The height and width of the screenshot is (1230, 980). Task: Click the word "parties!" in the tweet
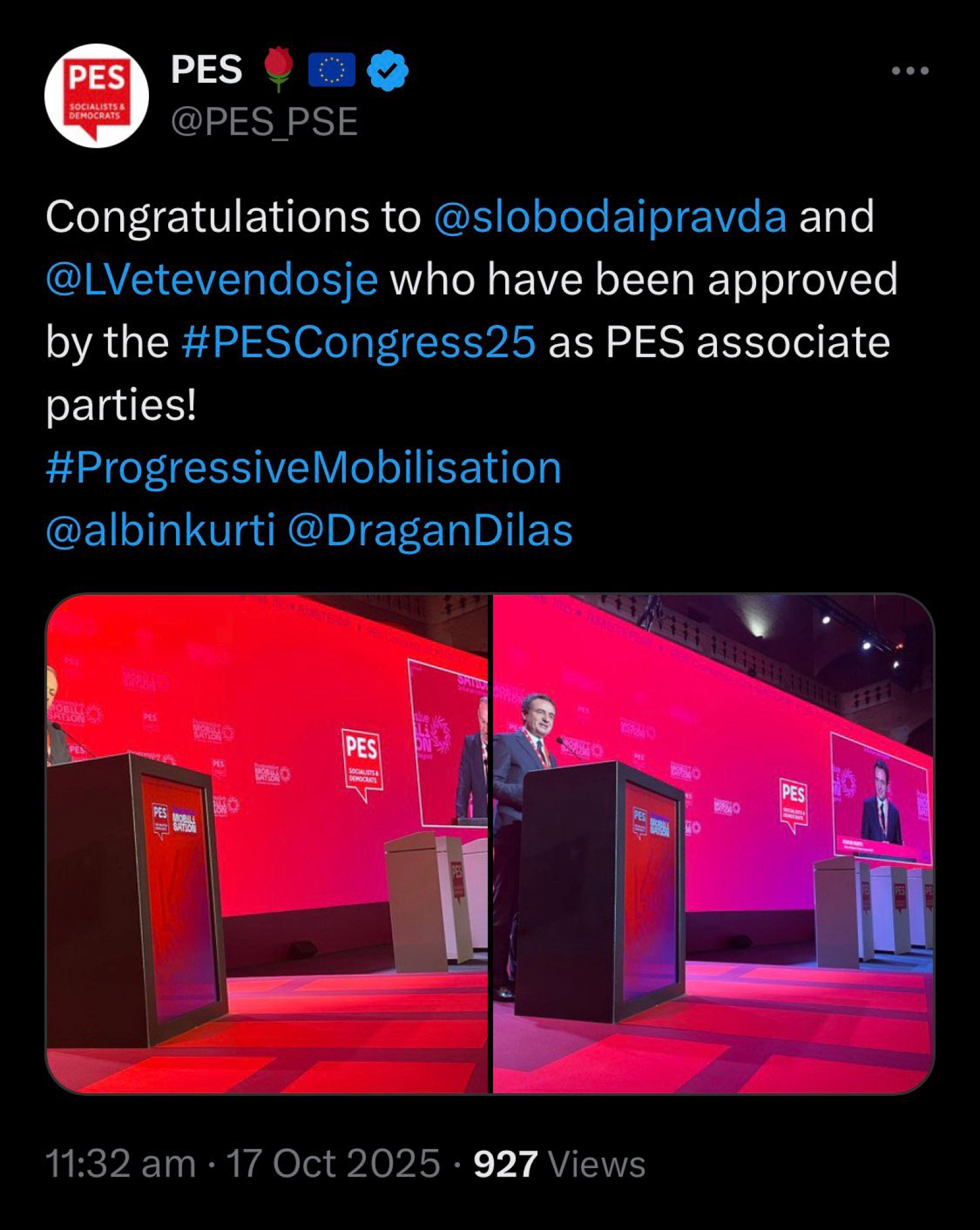pos(121,405)
